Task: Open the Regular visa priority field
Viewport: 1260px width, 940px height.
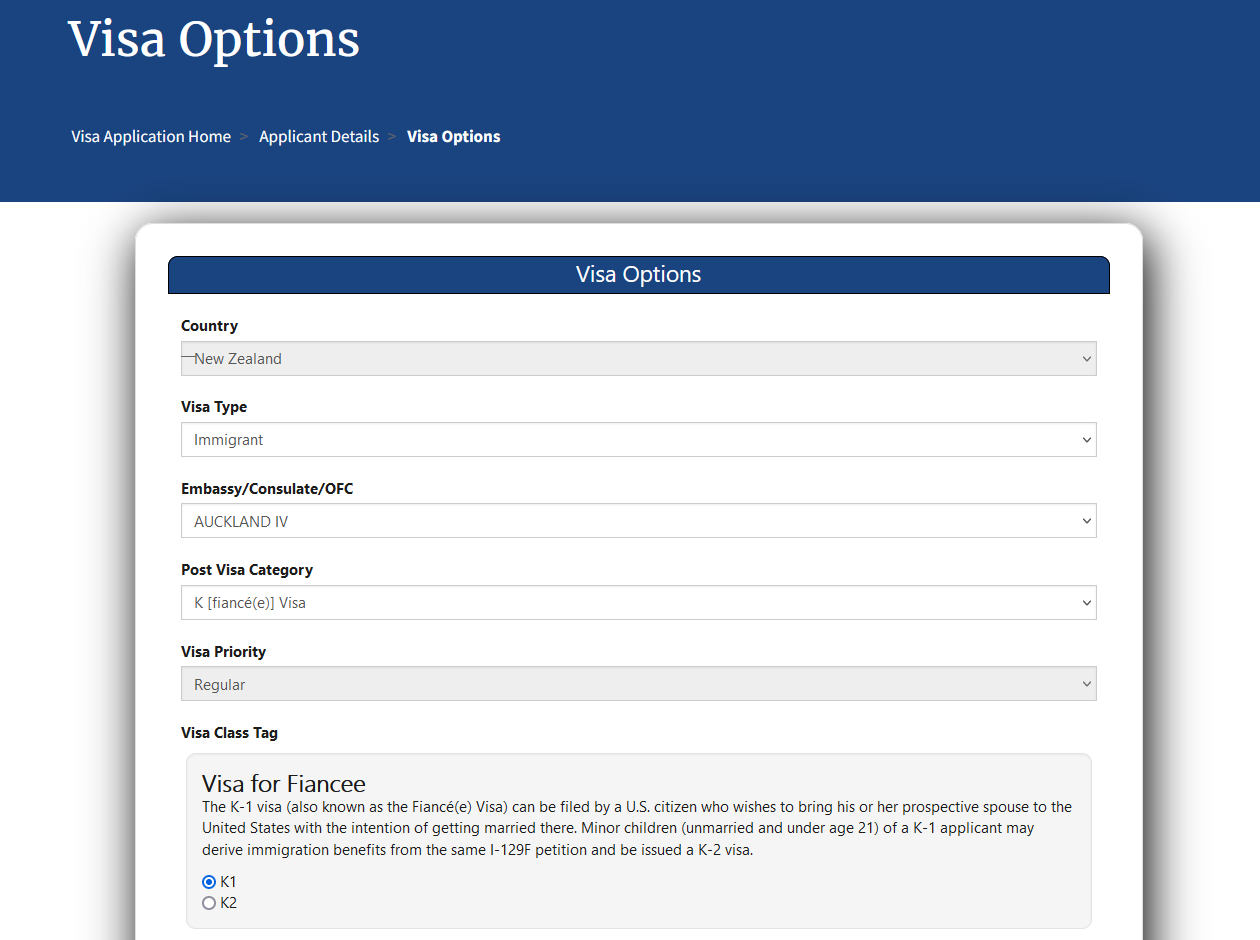Action: coord(620,684)
